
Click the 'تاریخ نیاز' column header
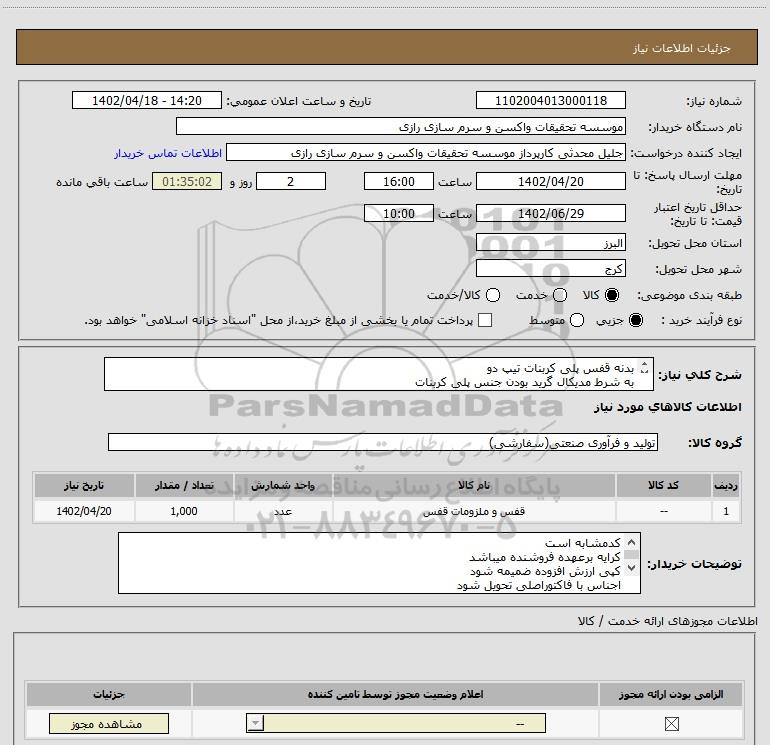click(x=84, y=486)
